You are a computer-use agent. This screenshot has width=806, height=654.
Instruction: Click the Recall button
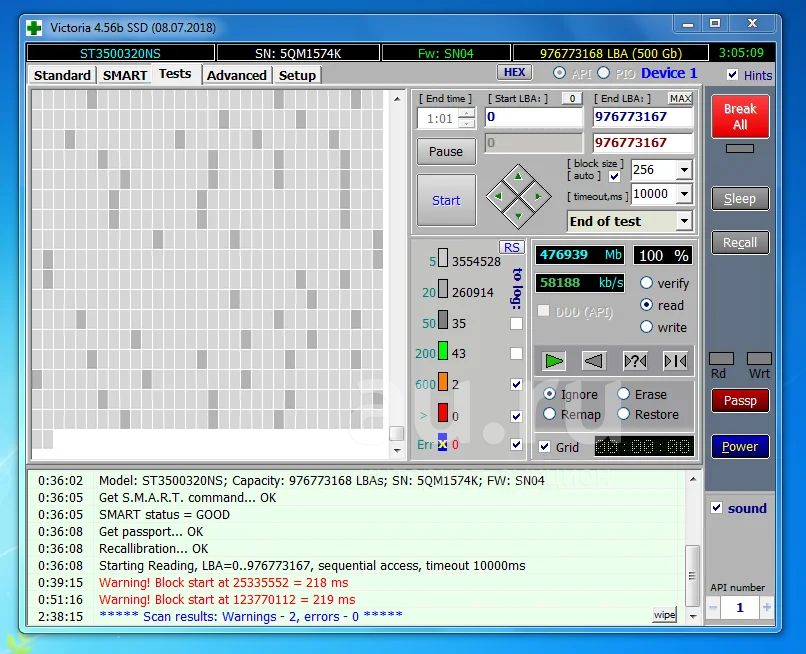click(740, 242)
